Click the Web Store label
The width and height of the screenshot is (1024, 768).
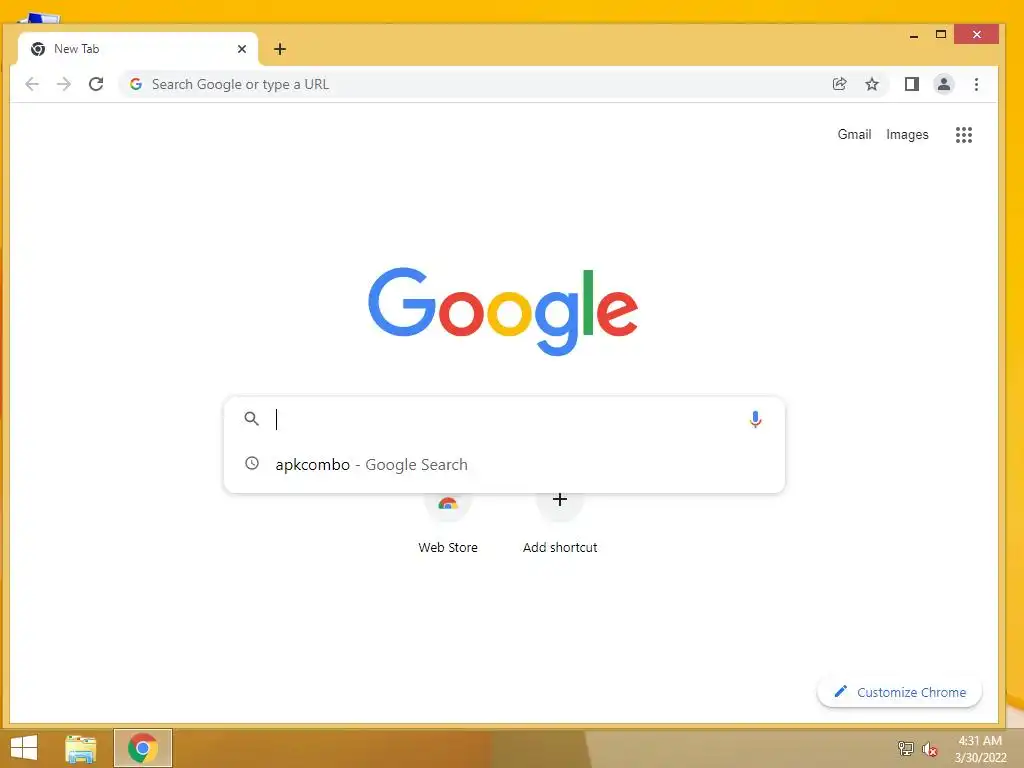448,547
